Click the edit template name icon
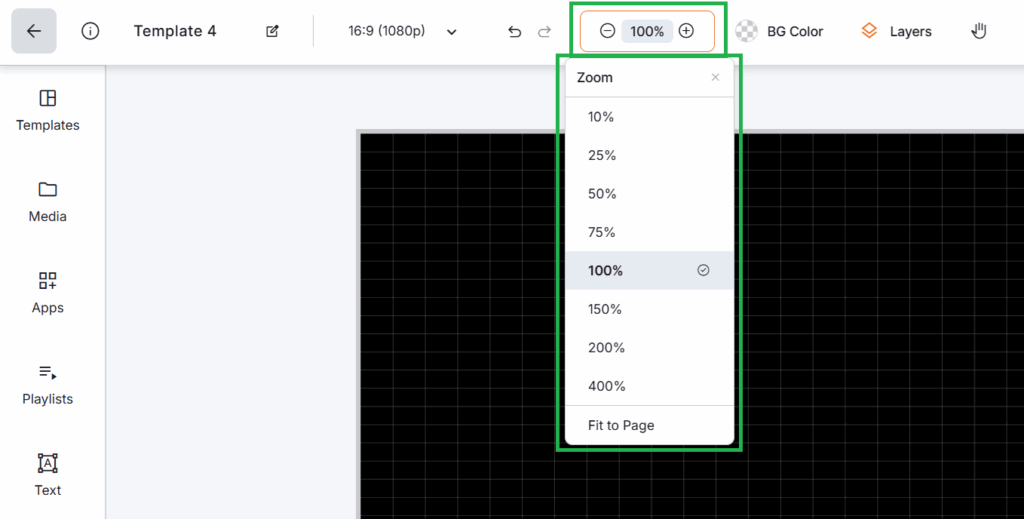The image size is (1024, 519). pyautogui.click(x=272, y=32)
